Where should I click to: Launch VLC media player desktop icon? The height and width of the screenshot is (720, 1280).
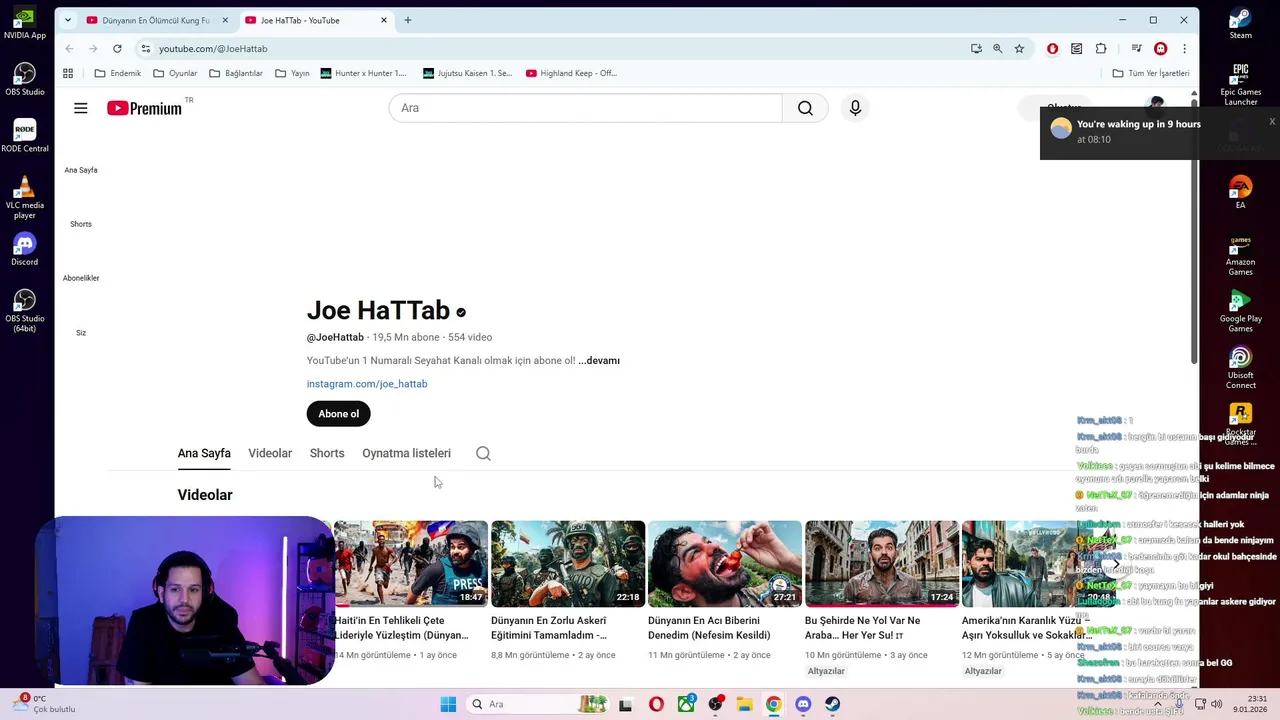pos(25,197)
